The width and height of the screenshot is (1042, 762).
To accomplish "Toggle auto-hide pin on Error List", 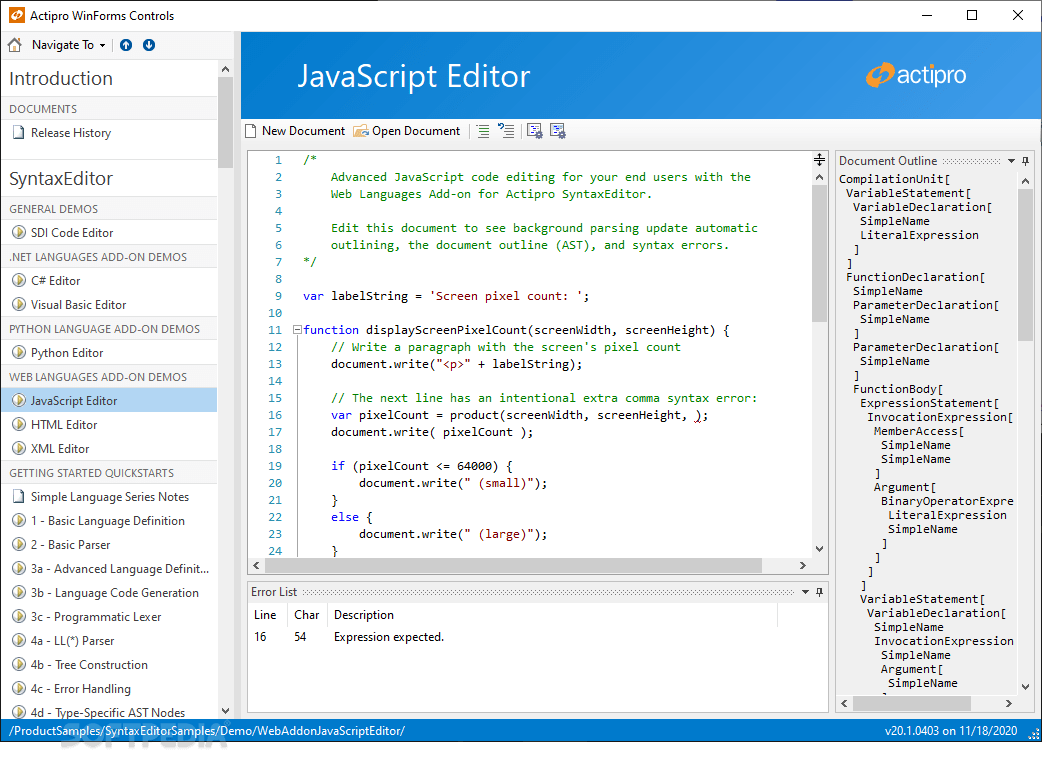I will click(819, 592).
